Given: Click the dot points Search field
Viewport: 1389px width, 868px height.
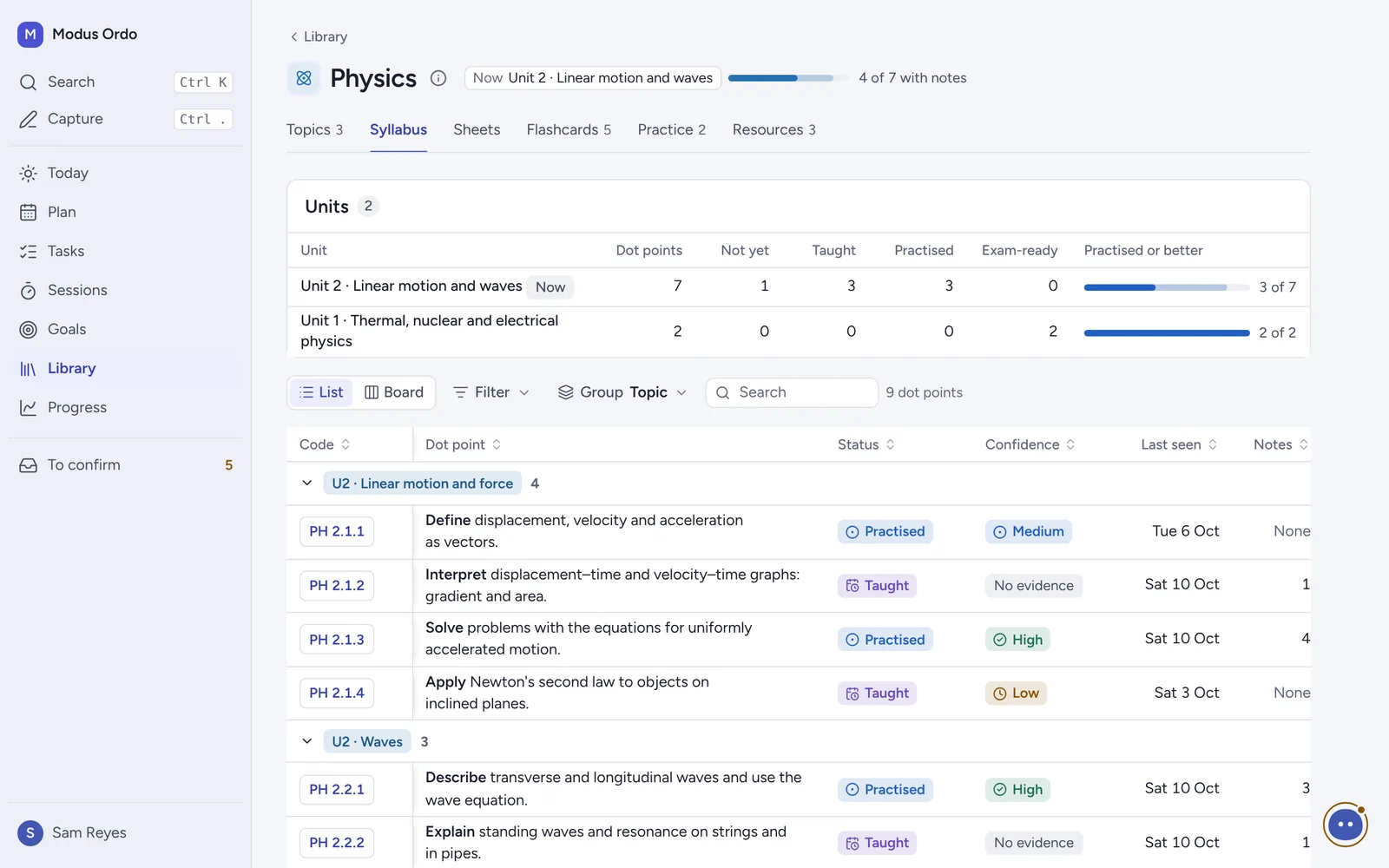Looking at the screenshot, I should pos(792,392).
